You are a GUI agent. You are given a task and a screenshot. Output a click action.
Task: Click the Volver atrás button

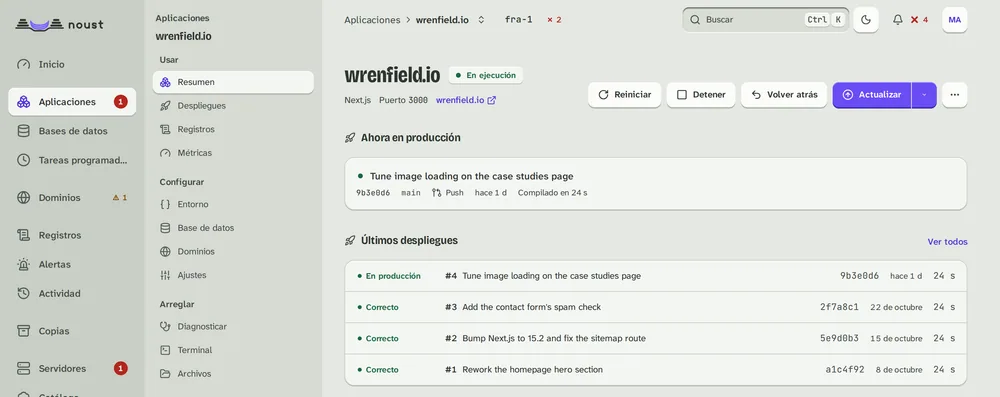click(x=784, y=94)
